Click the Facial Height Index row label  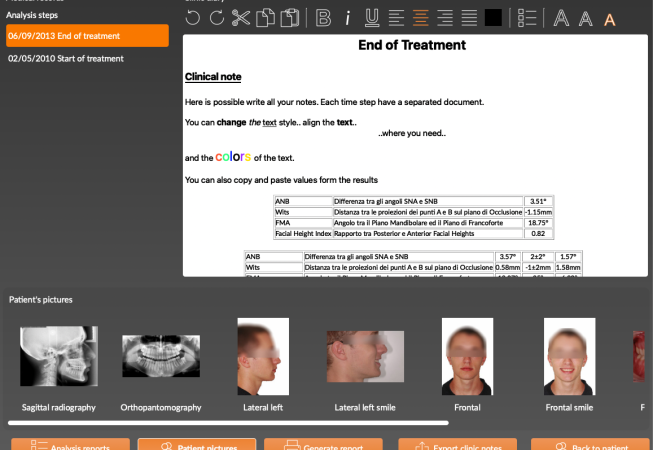[x=303, y=234]
